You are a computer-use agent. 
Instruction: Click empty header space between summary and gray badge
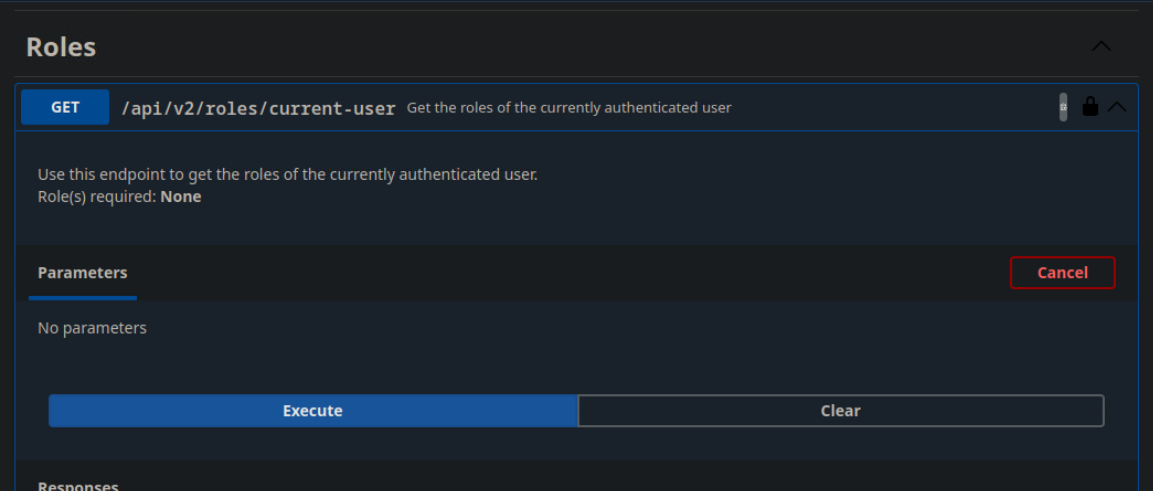click(890, 108)
